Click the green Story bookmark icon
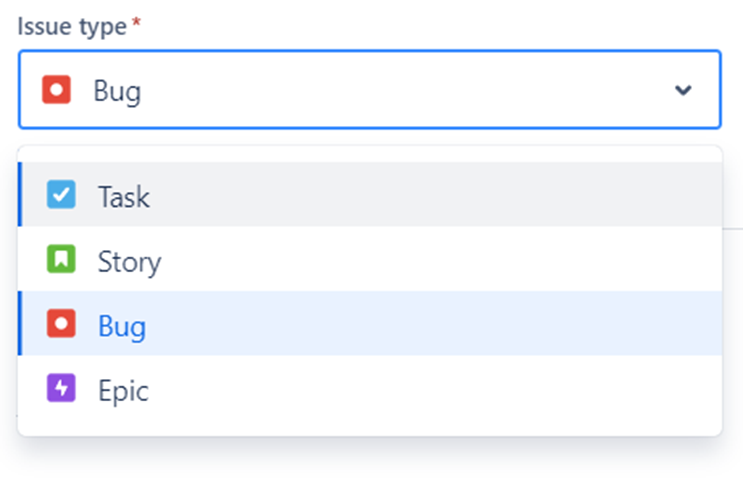The width and height of the screenshot is (743, 478). click(61, 259)
